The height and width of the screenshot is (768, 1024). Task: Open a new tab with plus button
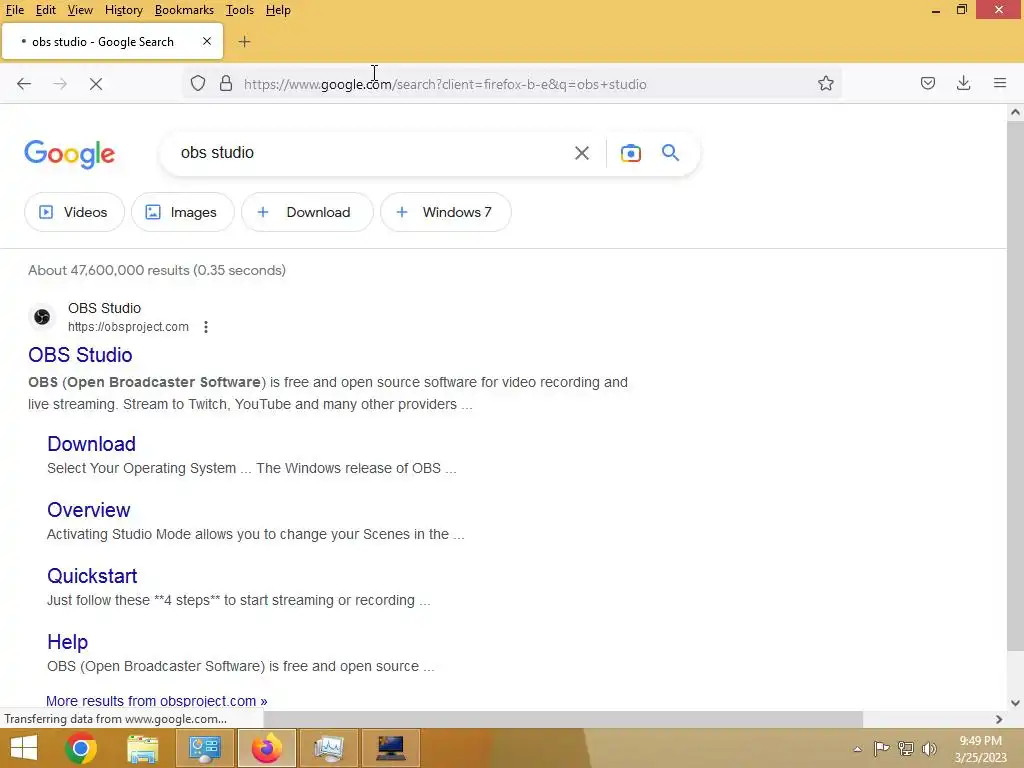244,42
